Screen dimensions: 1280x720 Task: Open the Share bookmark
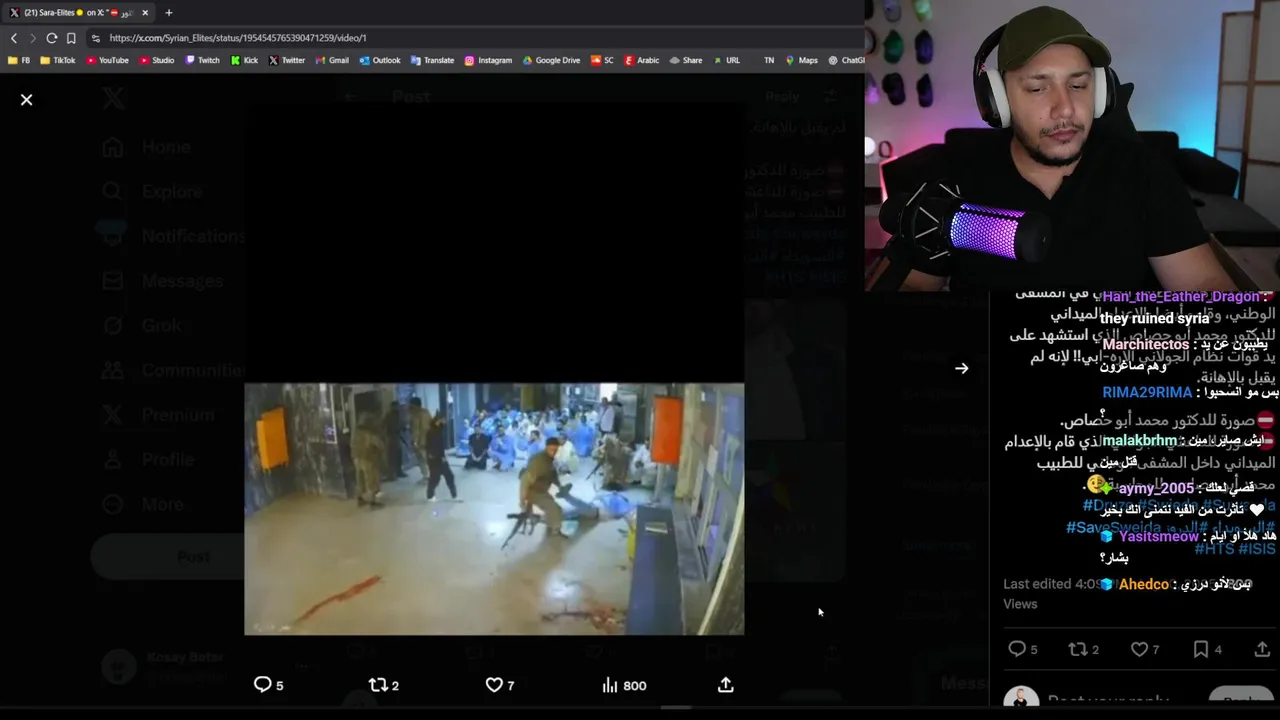686,60
